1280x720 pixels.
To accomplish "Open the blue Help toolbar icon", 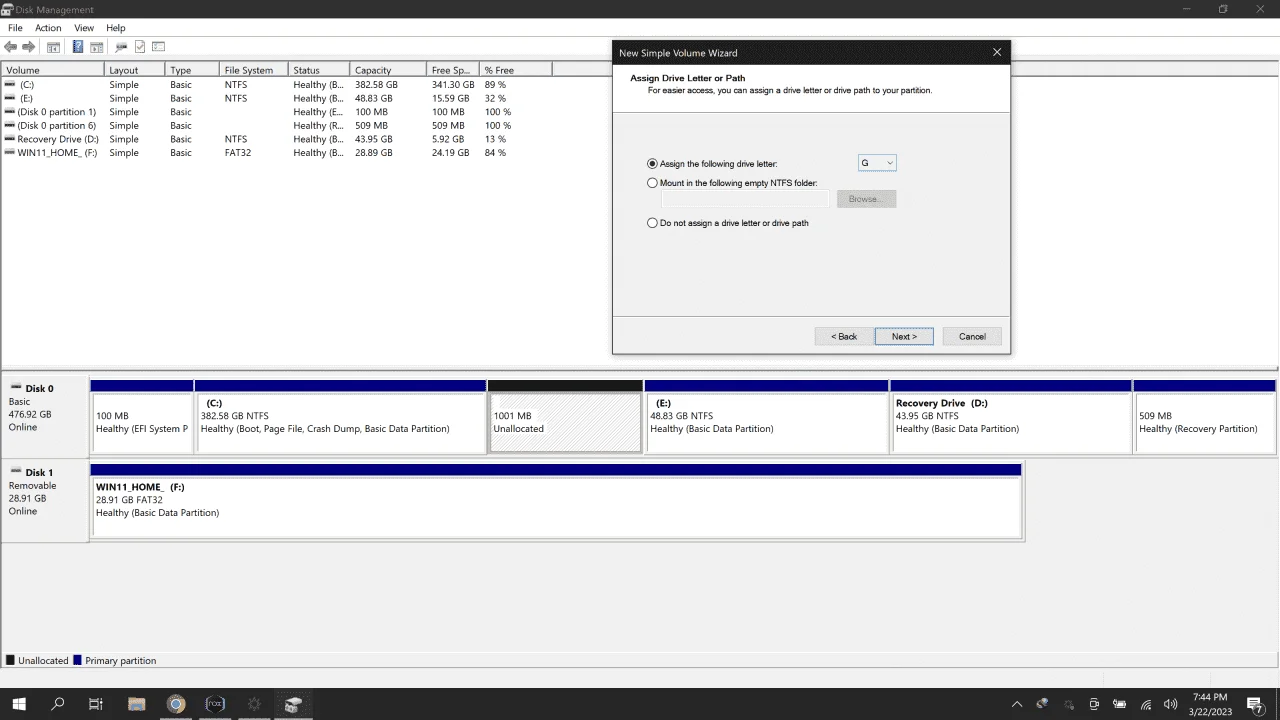I will 78,47.
